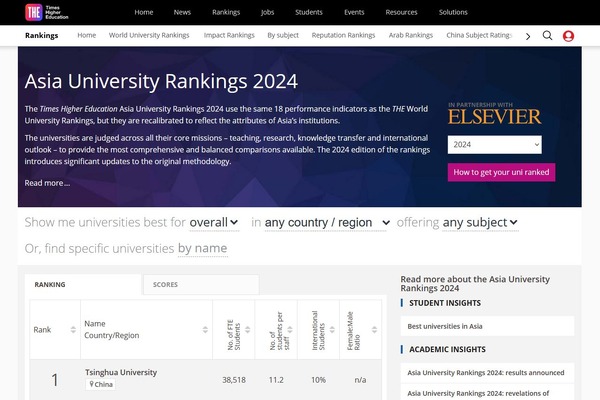The width and height of the screenshot is (600, 400).
Task: Open News in the top navigation
Action: pos(182,12)
